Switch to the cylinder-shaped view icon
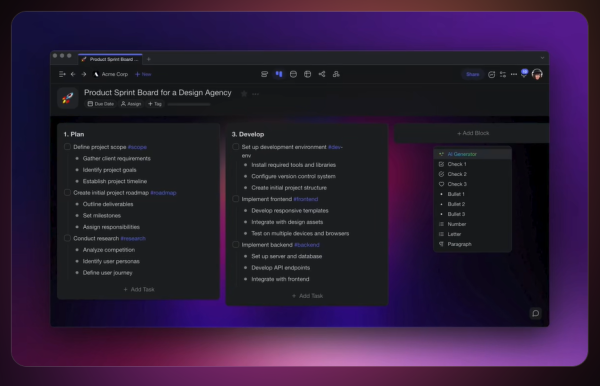 point(293,74)
